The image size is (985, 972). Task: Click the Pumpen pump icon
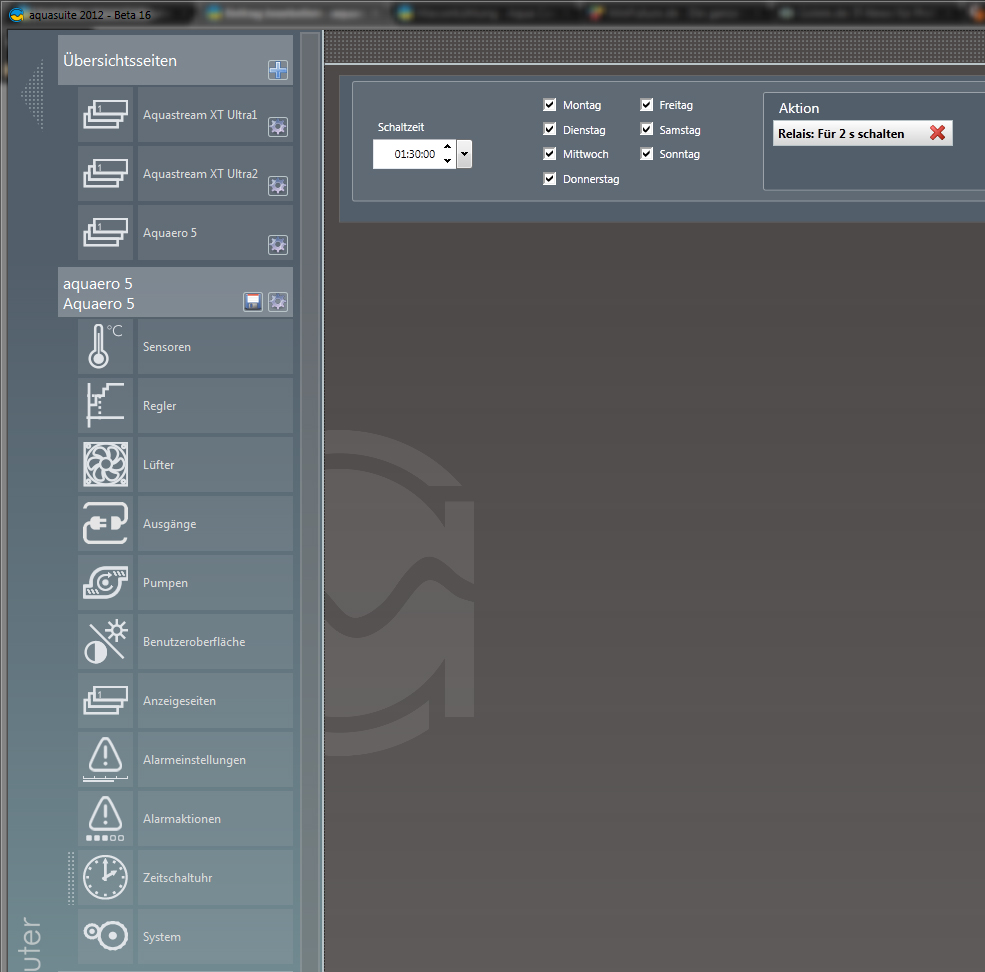106,582
